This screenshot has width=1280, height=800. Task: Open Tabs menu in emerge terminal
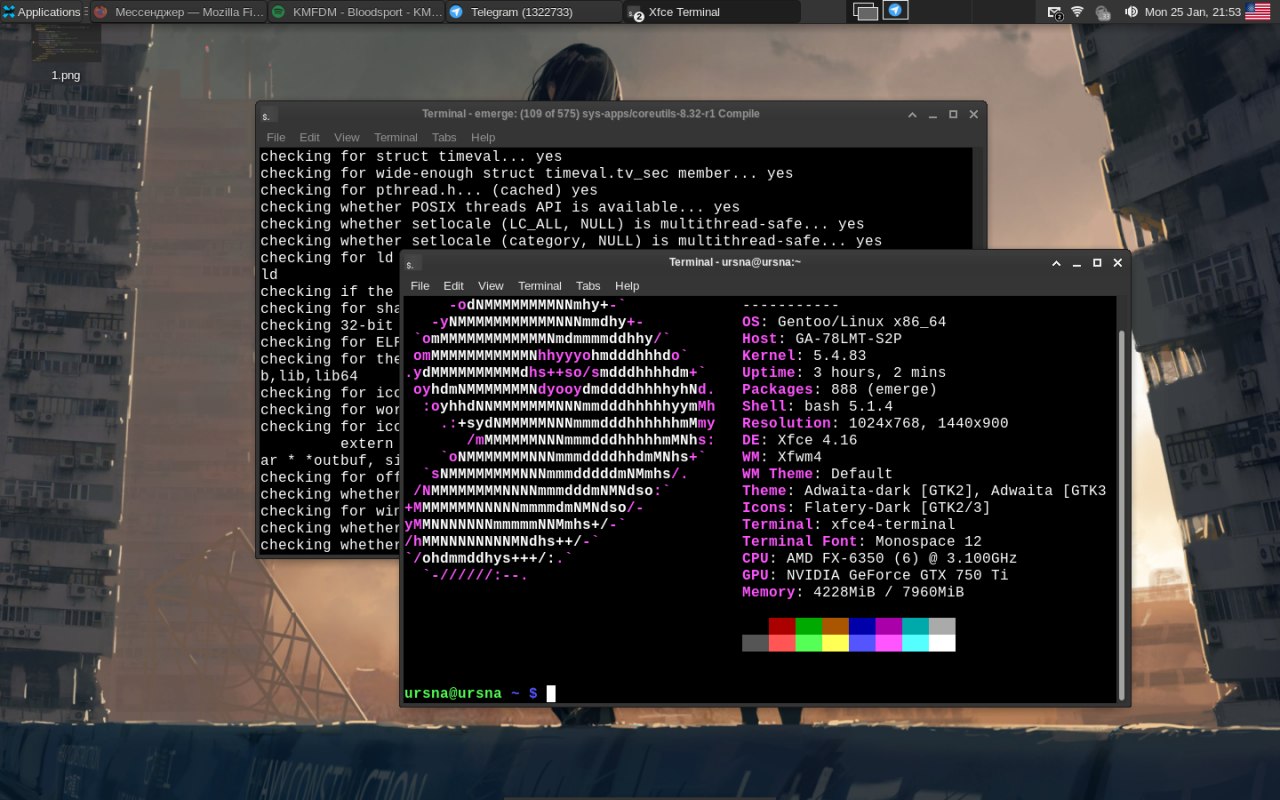(444, 137)
